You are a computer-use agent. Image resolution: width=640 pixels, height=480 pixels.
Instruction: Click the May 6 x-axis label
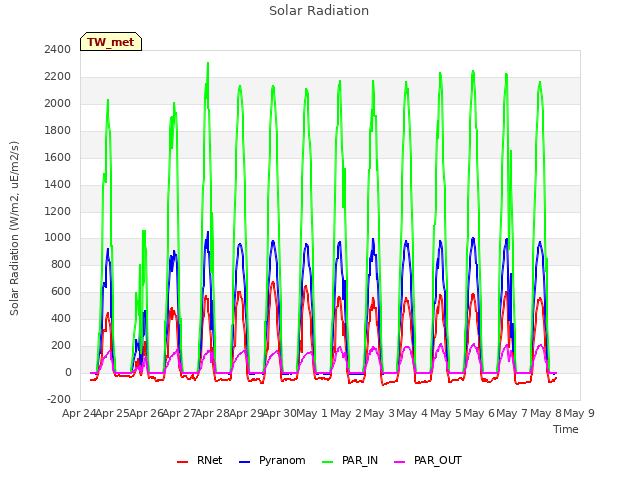coord(479,413)
